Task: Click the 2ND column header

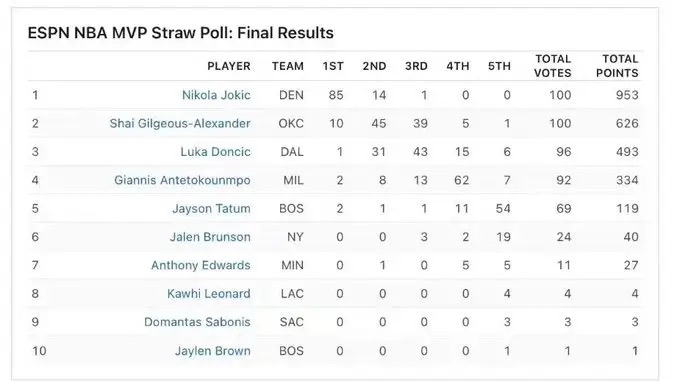Action: tap(374, 66)
